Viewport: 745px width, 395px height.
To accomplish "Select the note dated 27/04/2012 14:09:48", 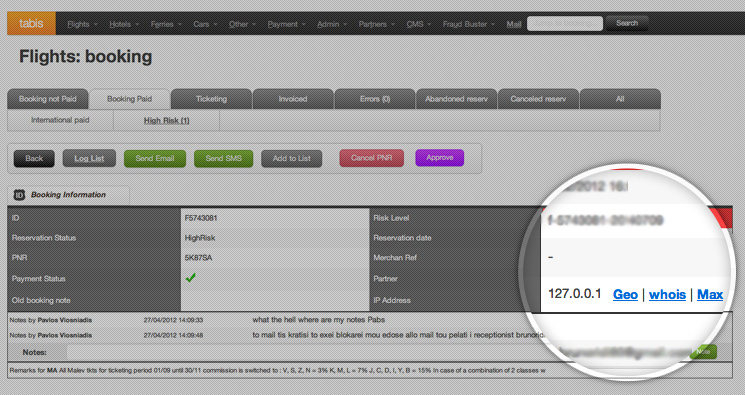I will [173, 335].
